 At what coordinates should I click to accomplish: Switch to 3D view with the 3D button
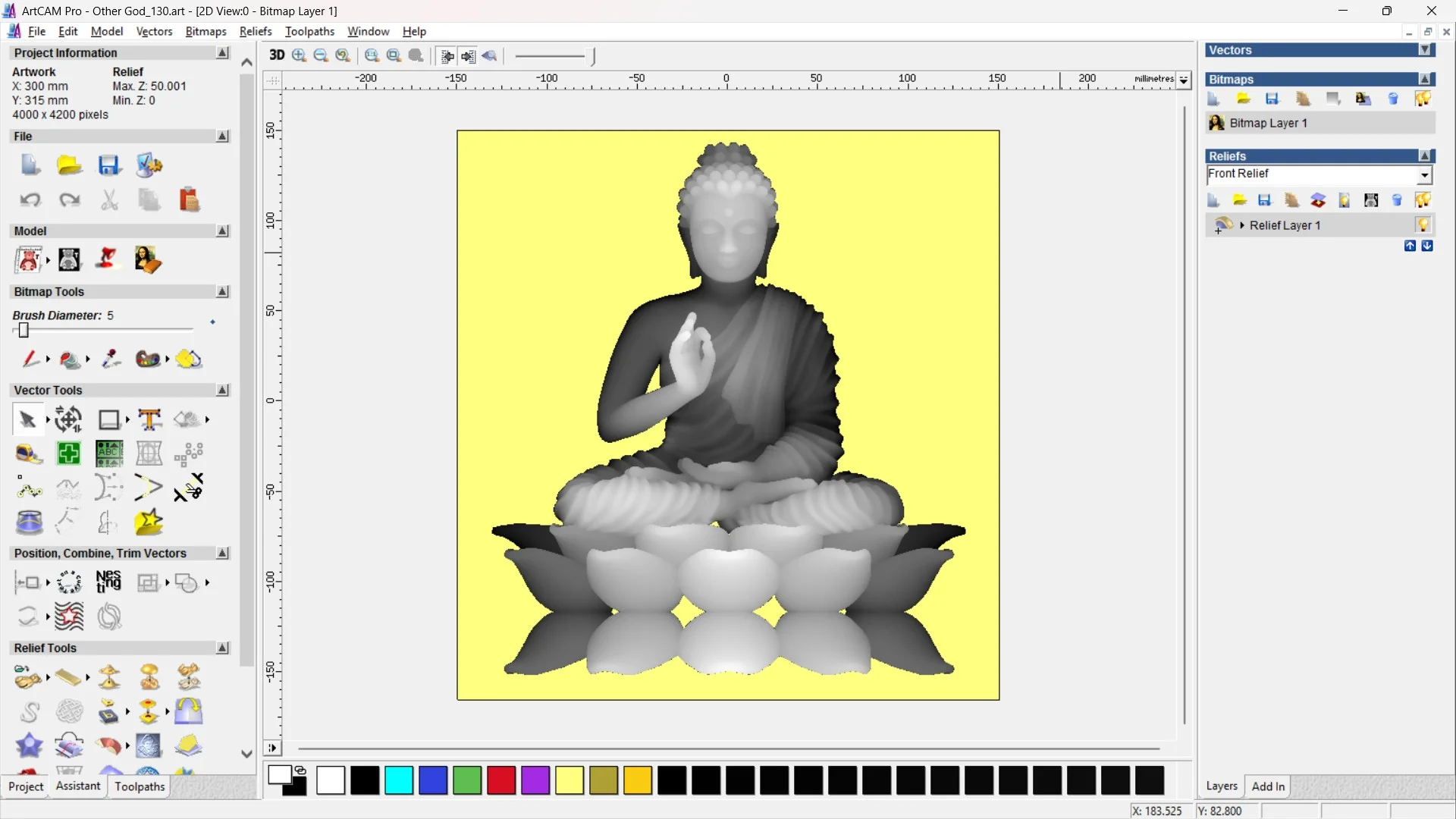point(276,55)
